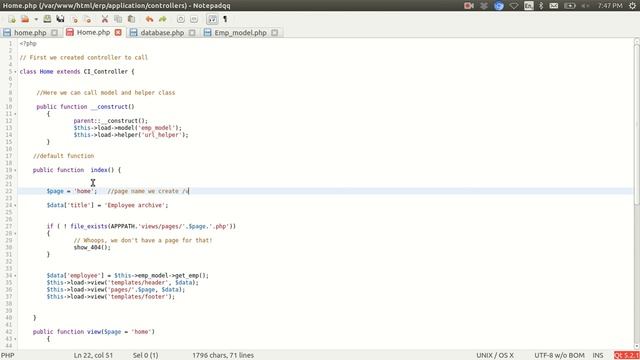Save the current file with the toolbar

[47, 19]
